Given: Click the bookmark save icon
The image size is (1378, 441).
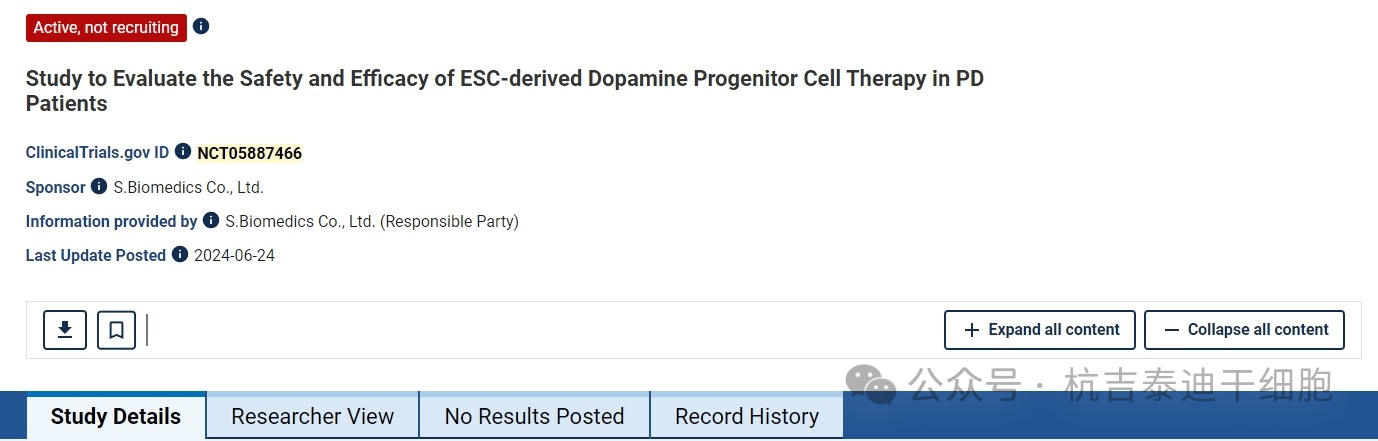Looking at the screenshot, I should [x=116, y=330].
